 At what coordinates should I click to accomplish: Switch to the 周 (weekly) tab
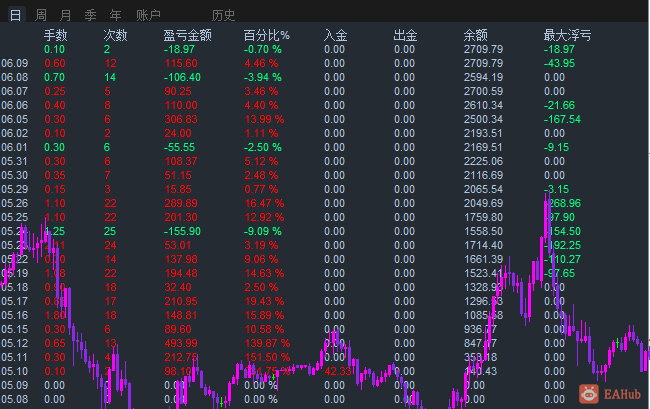(40, 15)
